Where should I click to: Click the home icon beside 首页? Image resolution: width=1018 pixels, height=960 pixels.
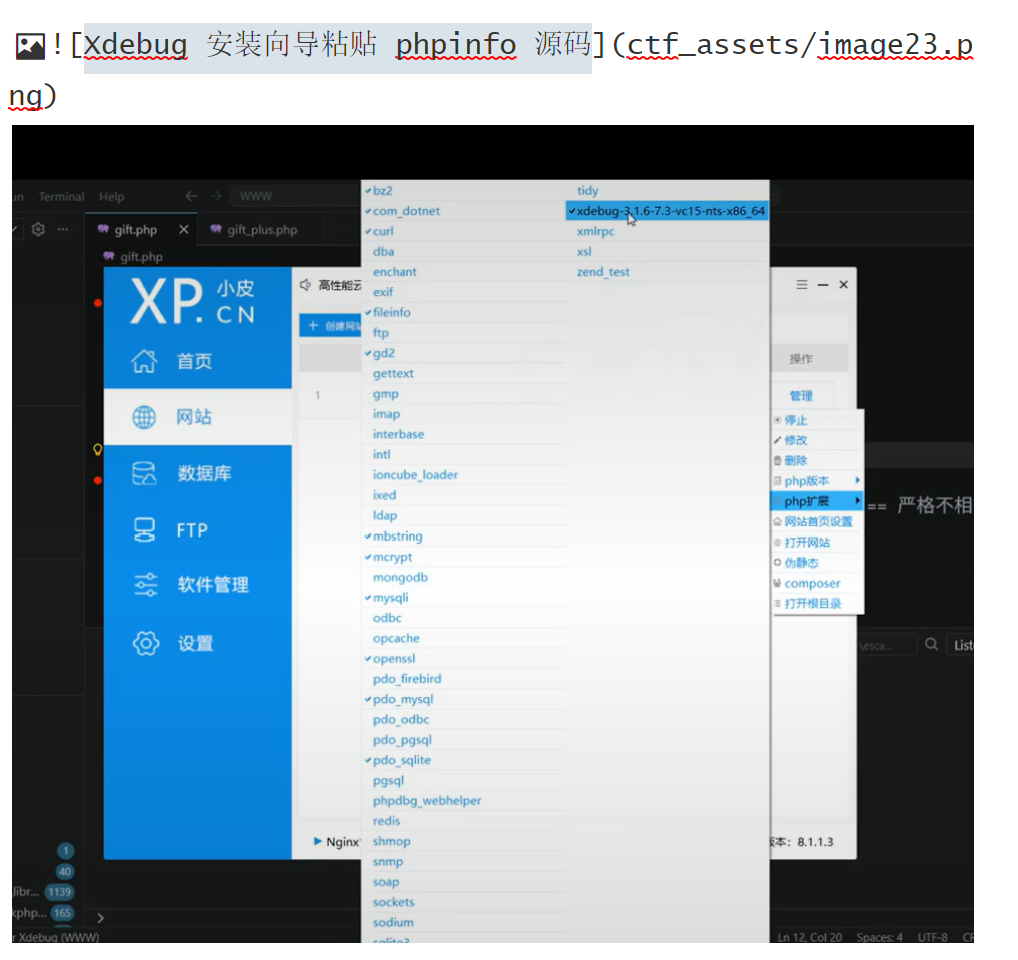[144, 361]
